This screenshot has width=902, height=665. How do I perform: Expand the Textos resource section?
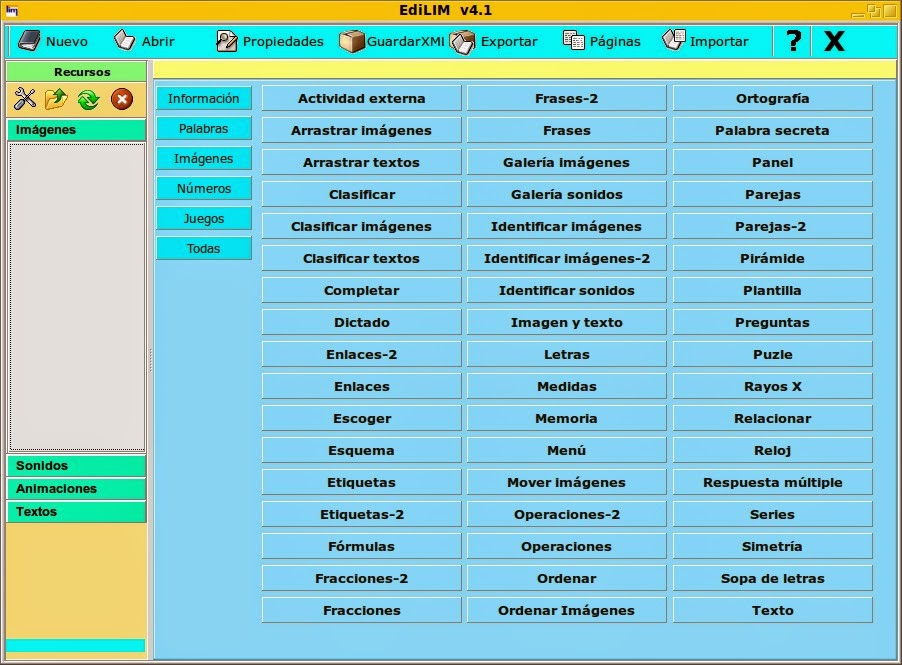pyautogui.click(x=77, y=511)
